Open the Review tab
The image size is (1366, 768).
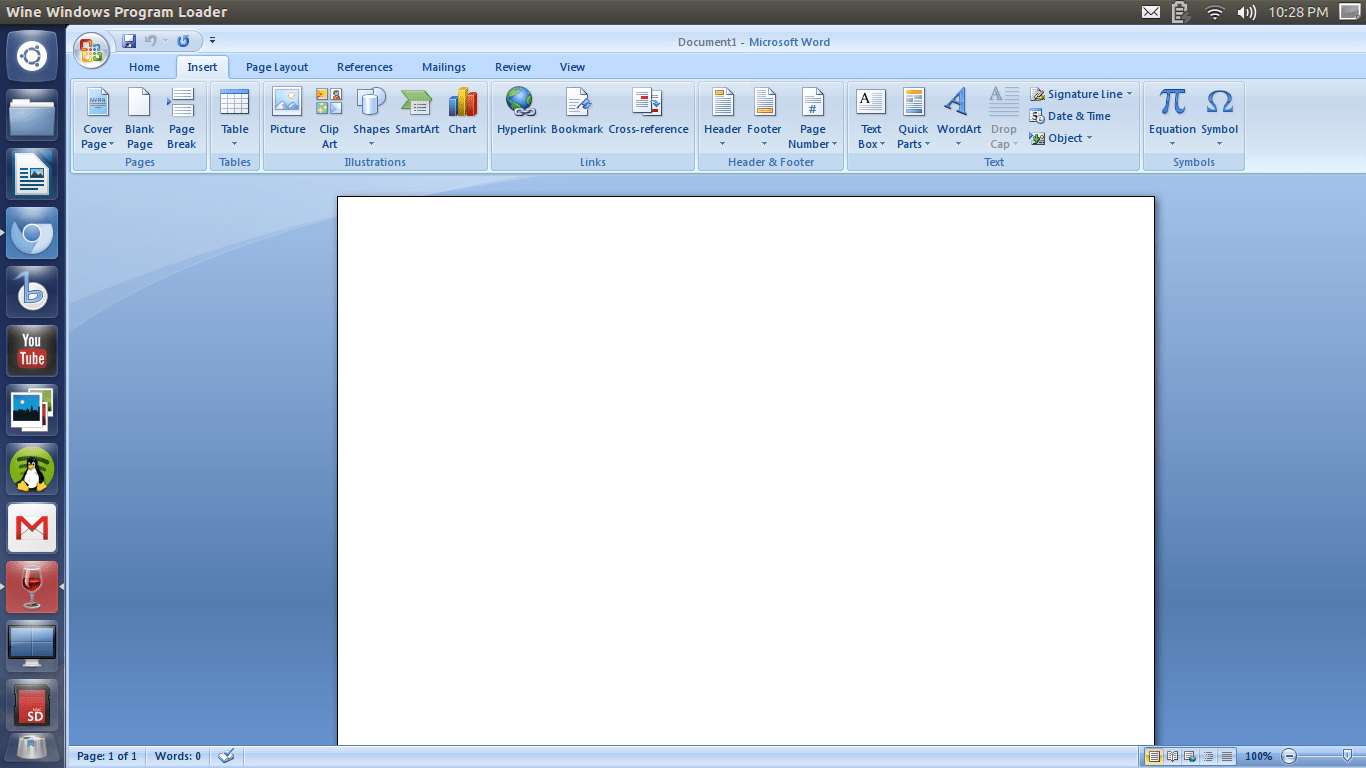pyautogui.click(x=513, y=67)
